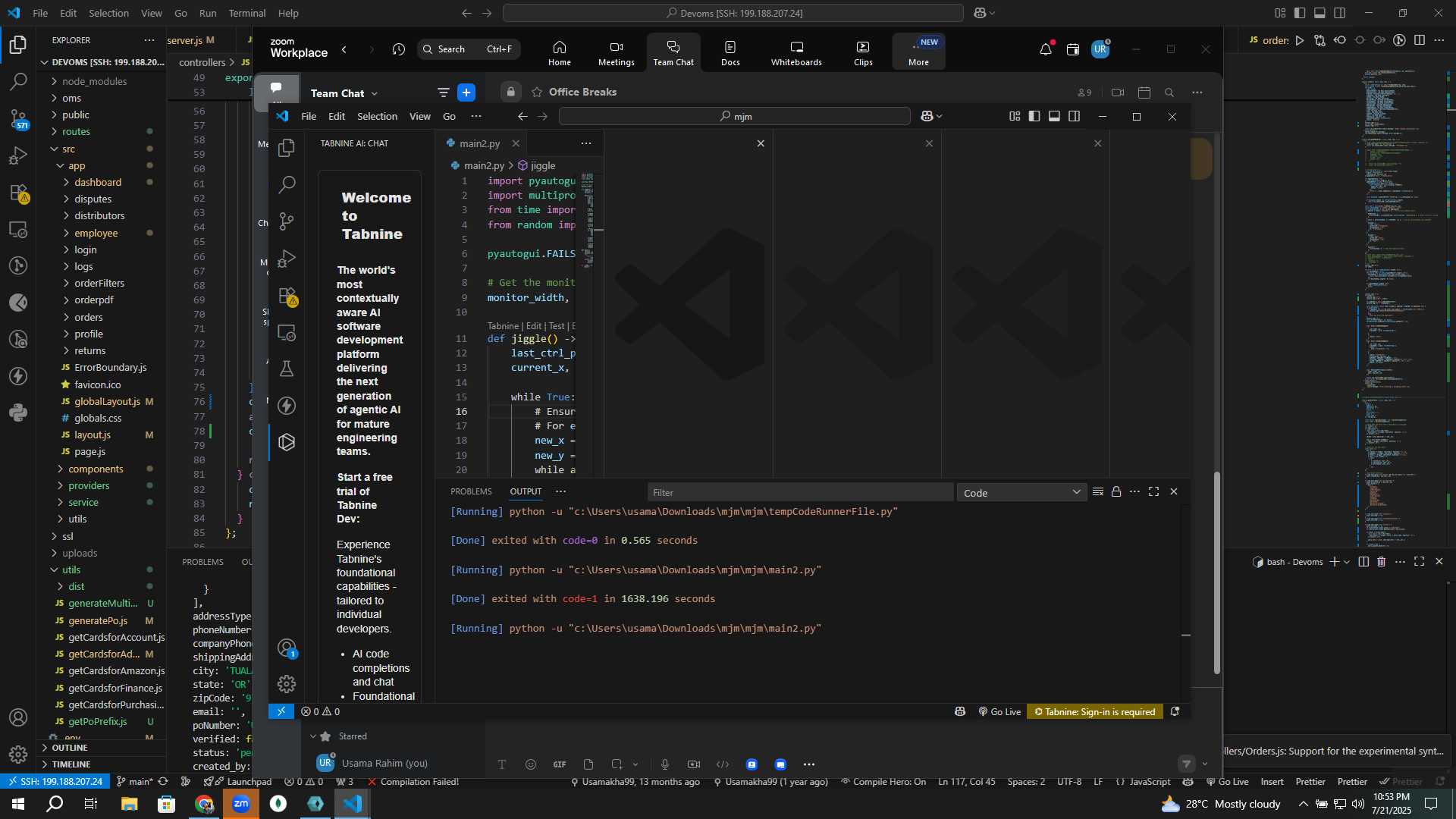1456x819 pixels.
Task: Toggle bottom panel in outer VS Code title bar
Action: [x=1319, y=13]
